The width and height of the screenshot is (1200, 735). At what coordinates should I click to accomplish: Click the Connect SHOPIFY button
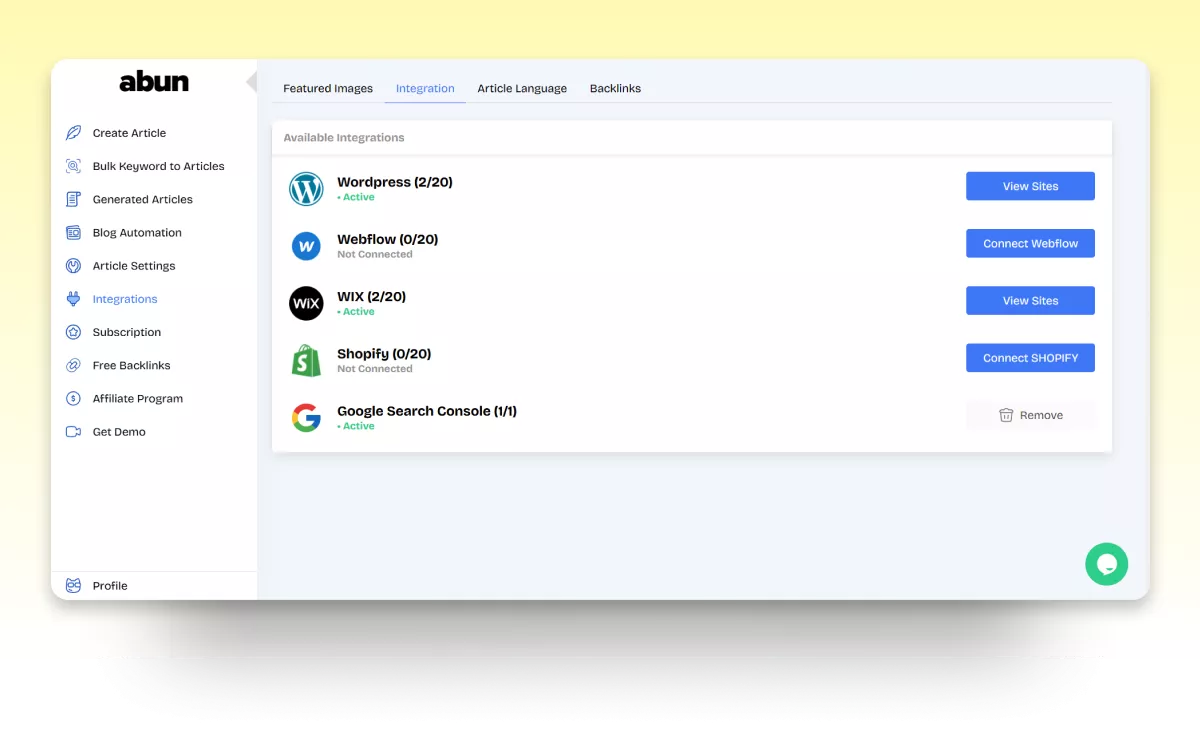click(x=1030, y=358)
